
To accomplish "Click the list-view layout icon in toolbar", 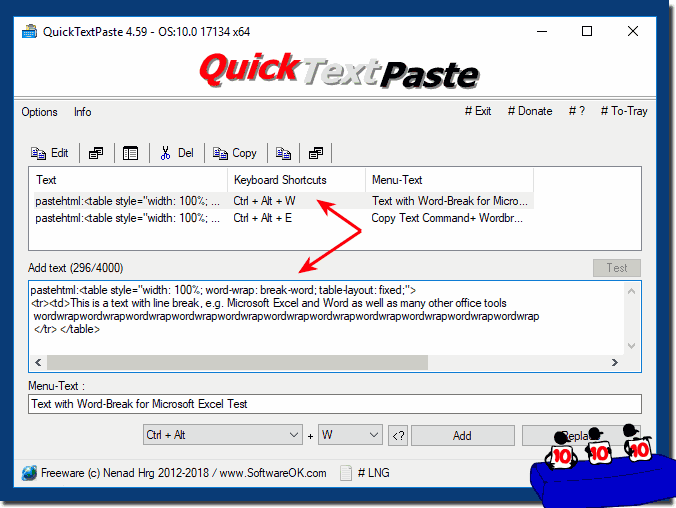I will [x=130, y=153].
